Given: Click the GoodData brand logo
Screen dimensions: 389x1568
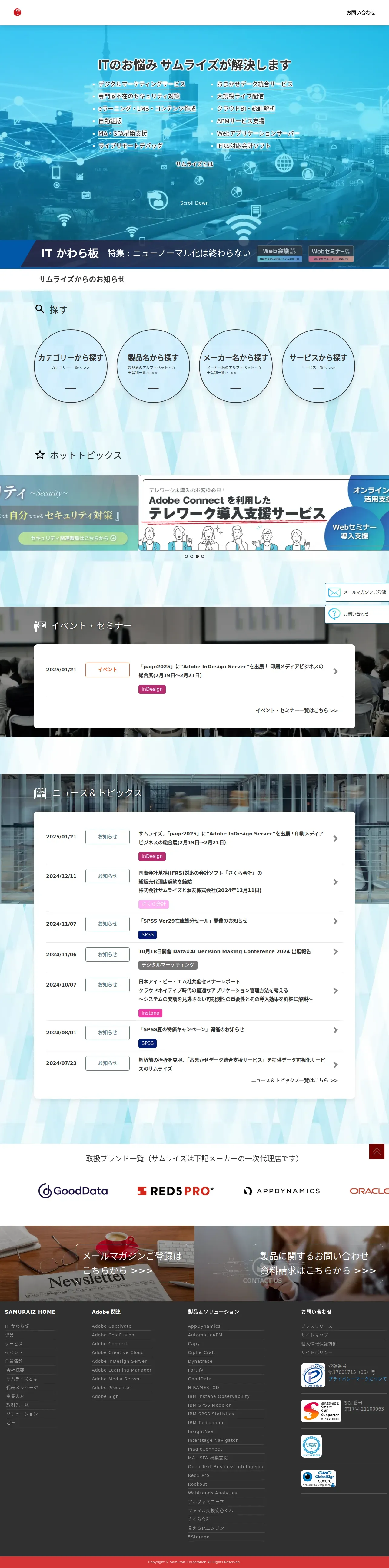Looking at the screenshot, I should [73, 1191].
